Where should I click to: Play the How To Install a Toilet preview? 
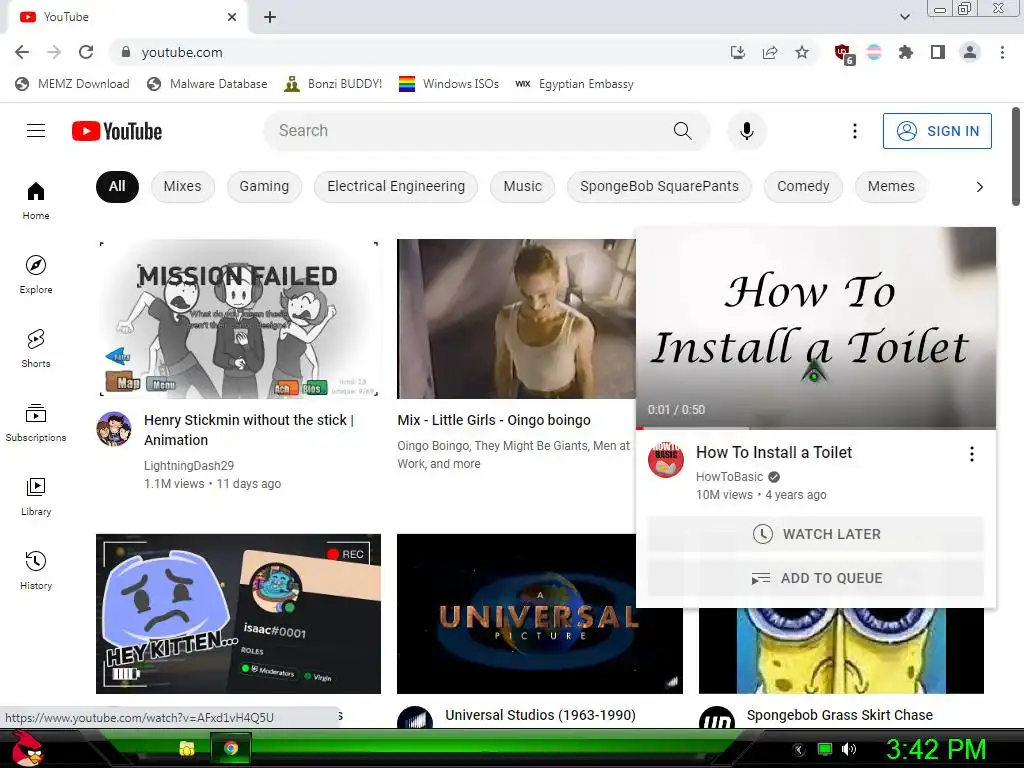[x=816, y=328]
